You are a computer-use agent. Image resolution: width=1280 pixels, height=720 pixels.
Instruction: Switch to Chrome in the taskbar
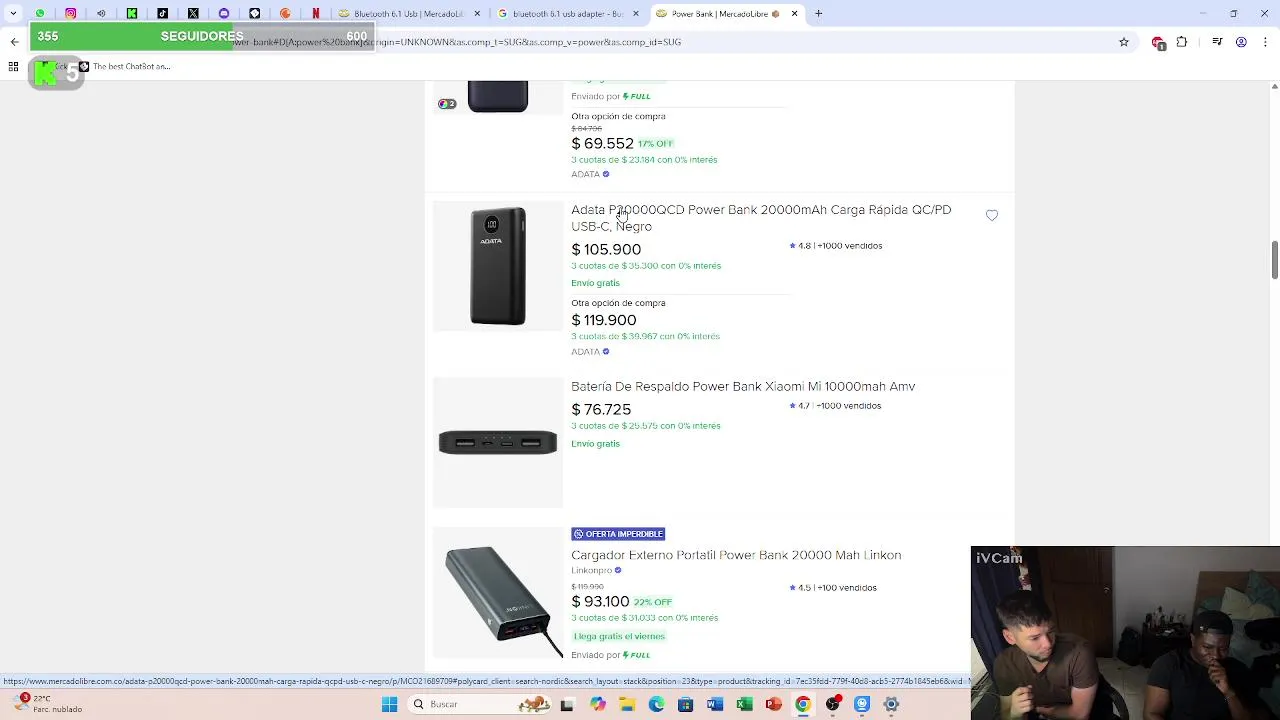point(802,704)
